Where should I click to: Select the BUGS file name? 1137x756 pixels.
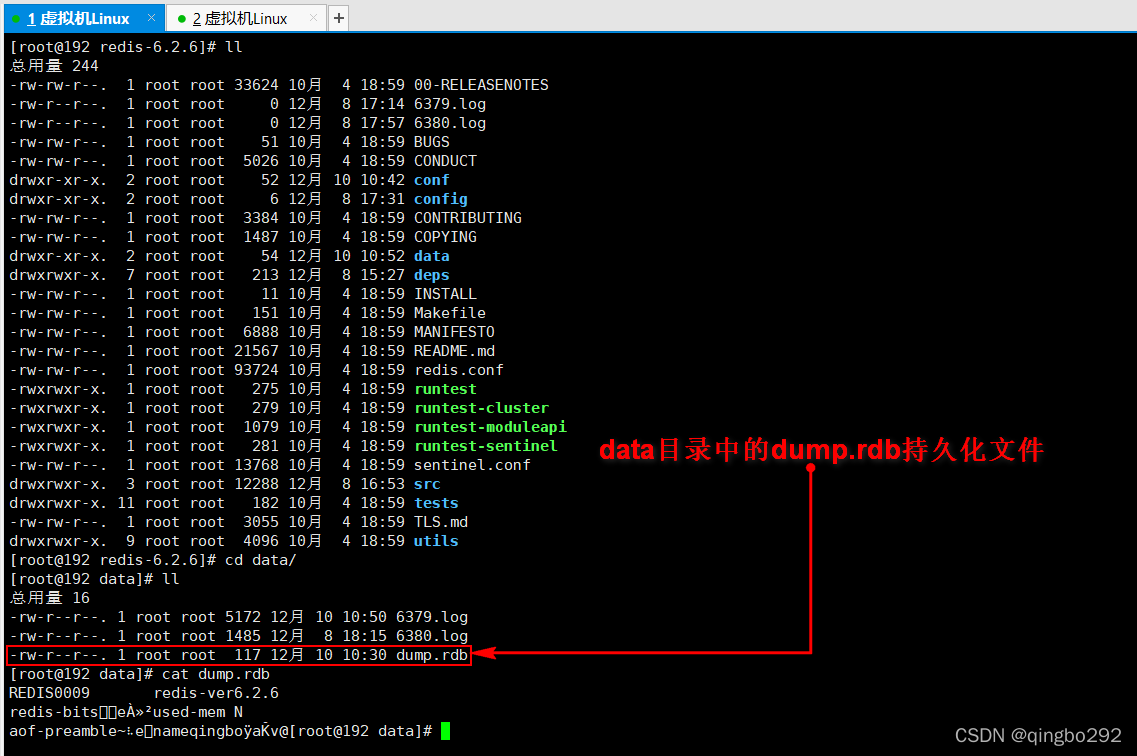tap(431, 142)
